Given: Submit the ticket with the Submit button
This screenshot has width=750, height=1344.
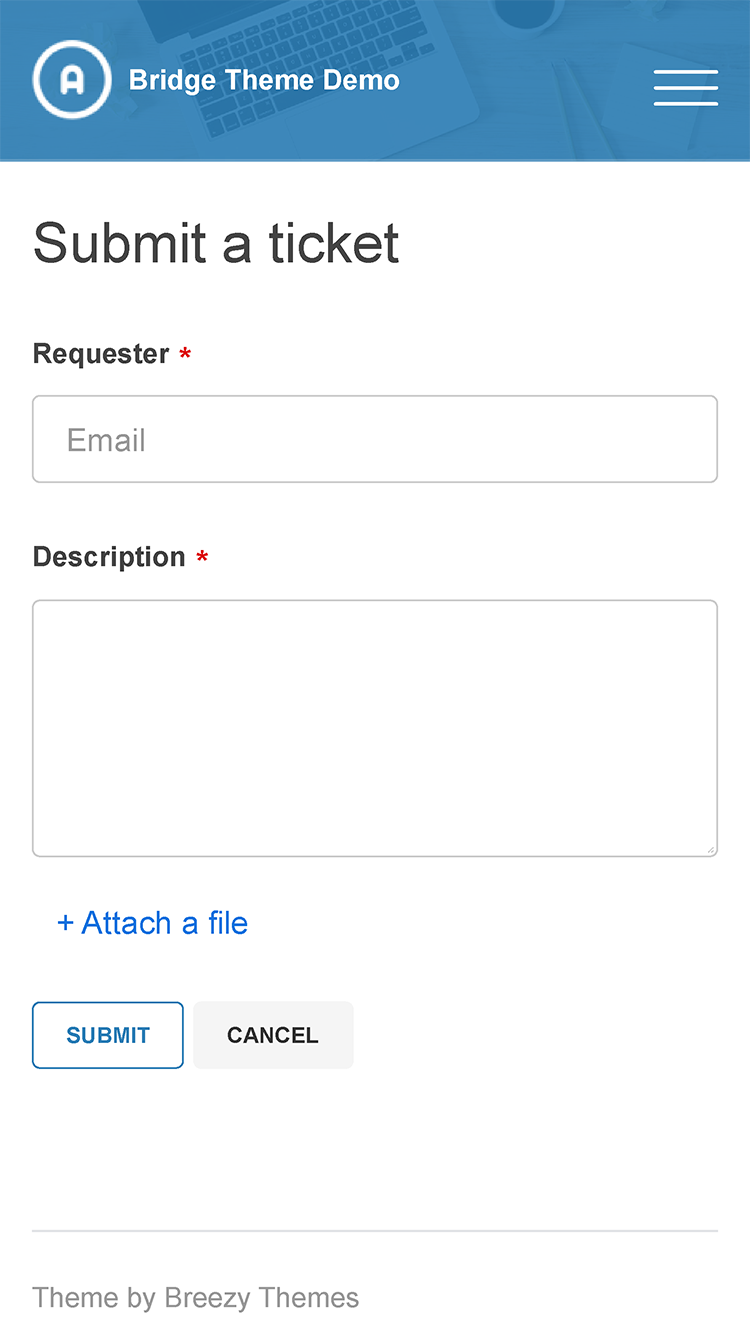Looking at the screenshot, I should pos(108,1035).
